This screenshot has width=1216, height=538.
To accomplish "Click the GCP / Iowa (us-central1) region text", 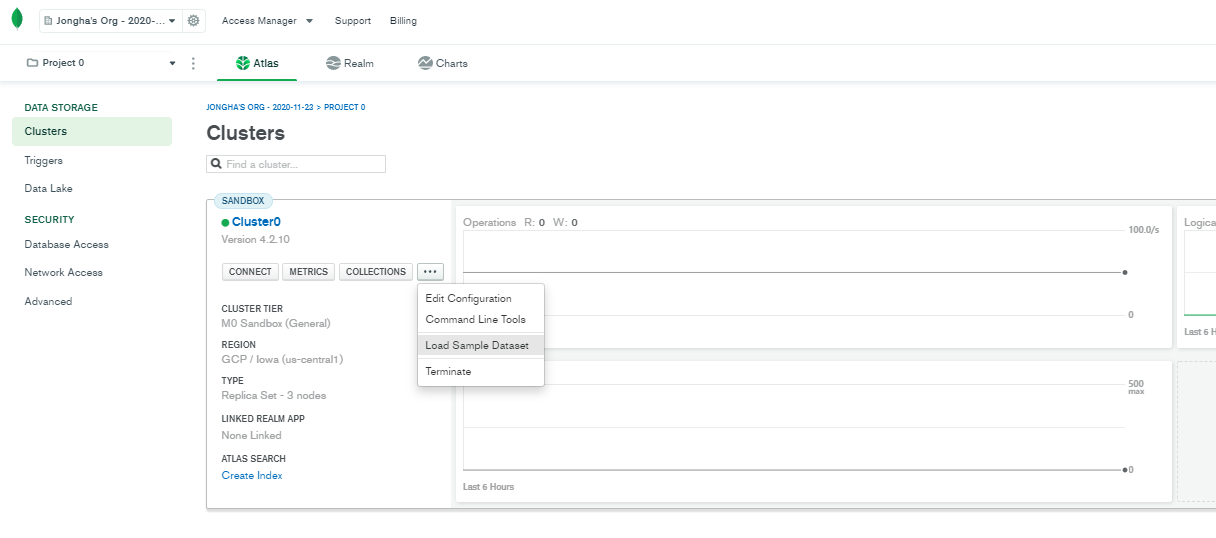I will [282, 359].
